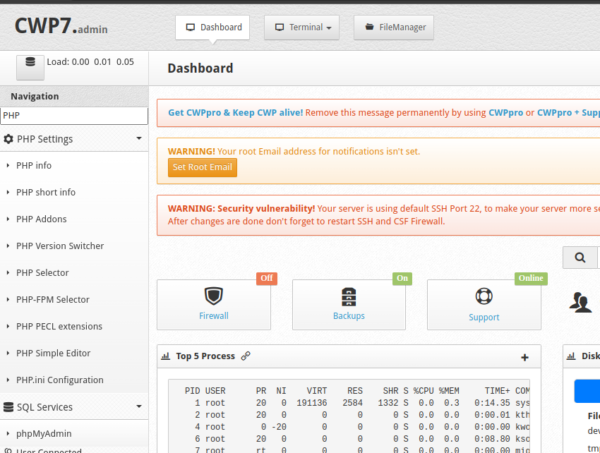Click the PID 1 root process row
Screen dimensions: 600x453
[x=357, y=403]
